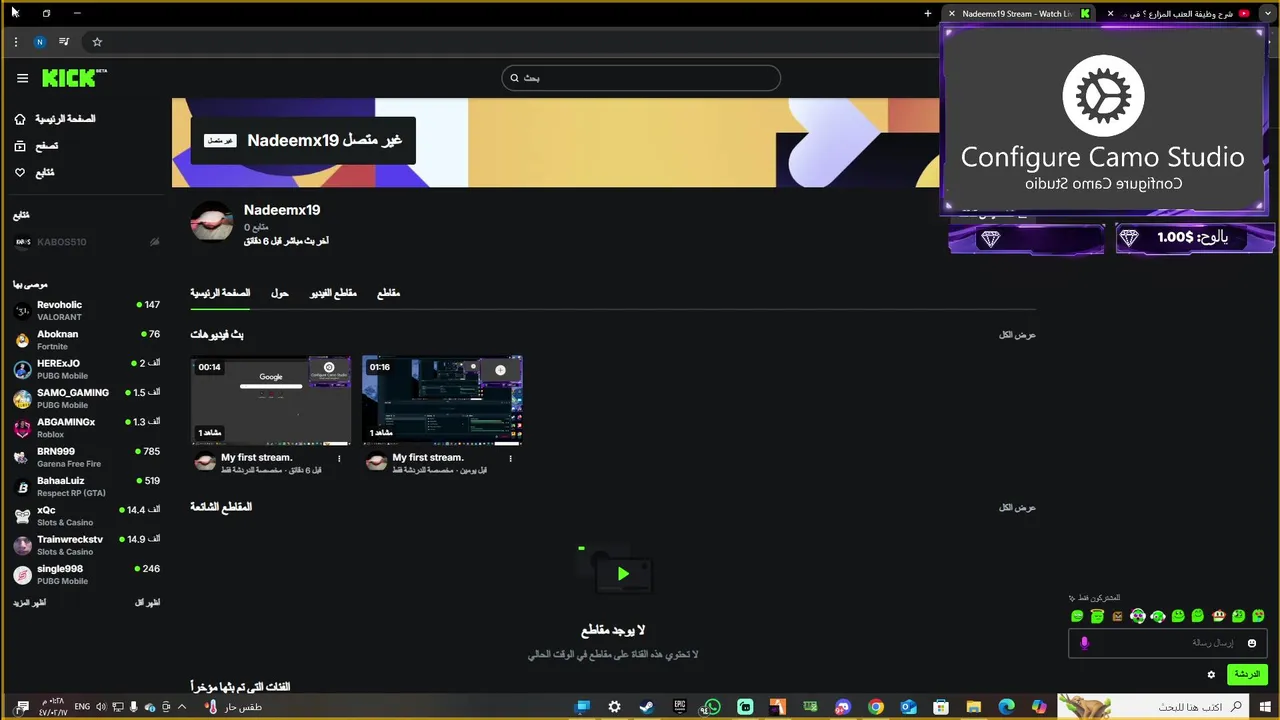Viewport: 1280px width, 720px height.
Task: Open the 01:16 stream video thumbnail
Action: click(442, 400)
